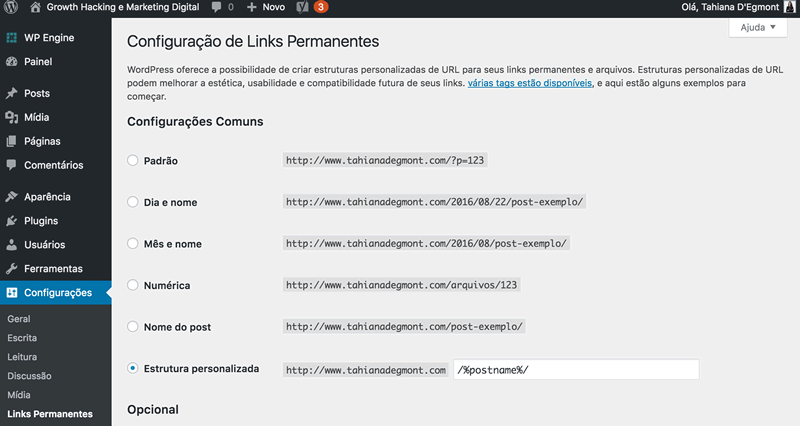Click the Comentários bubble icon in sidebar
The height and width of the screenshot is (426, 800).
point(12,165)
